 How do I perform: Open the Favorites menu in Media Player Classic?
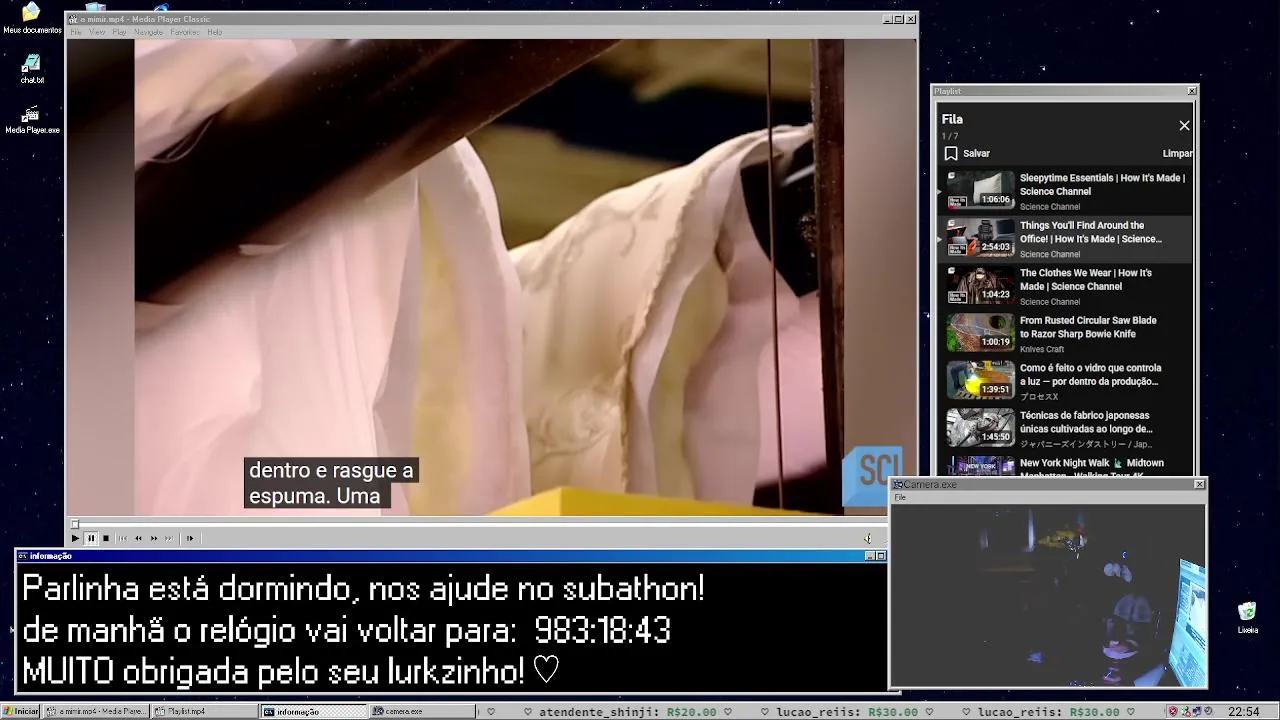point(184,32)
